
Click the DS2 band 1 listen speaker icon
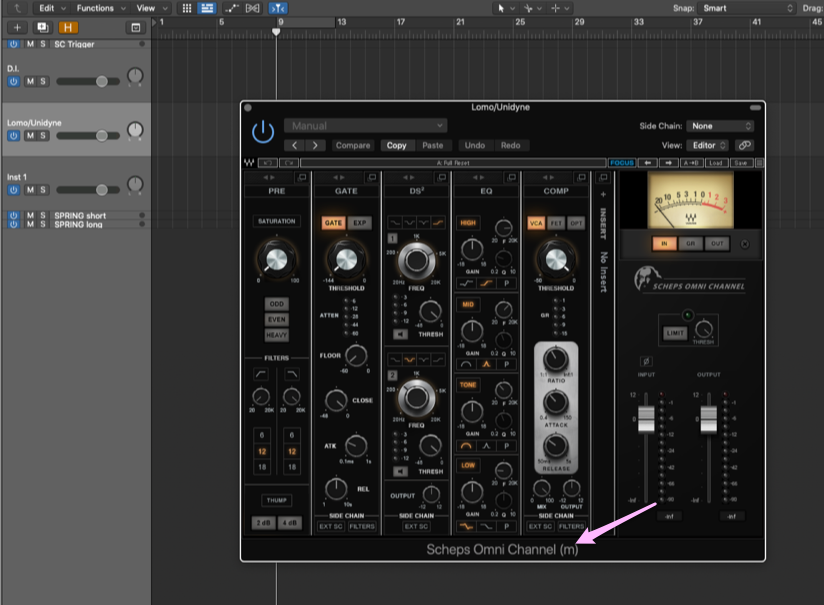coord(400,334)
